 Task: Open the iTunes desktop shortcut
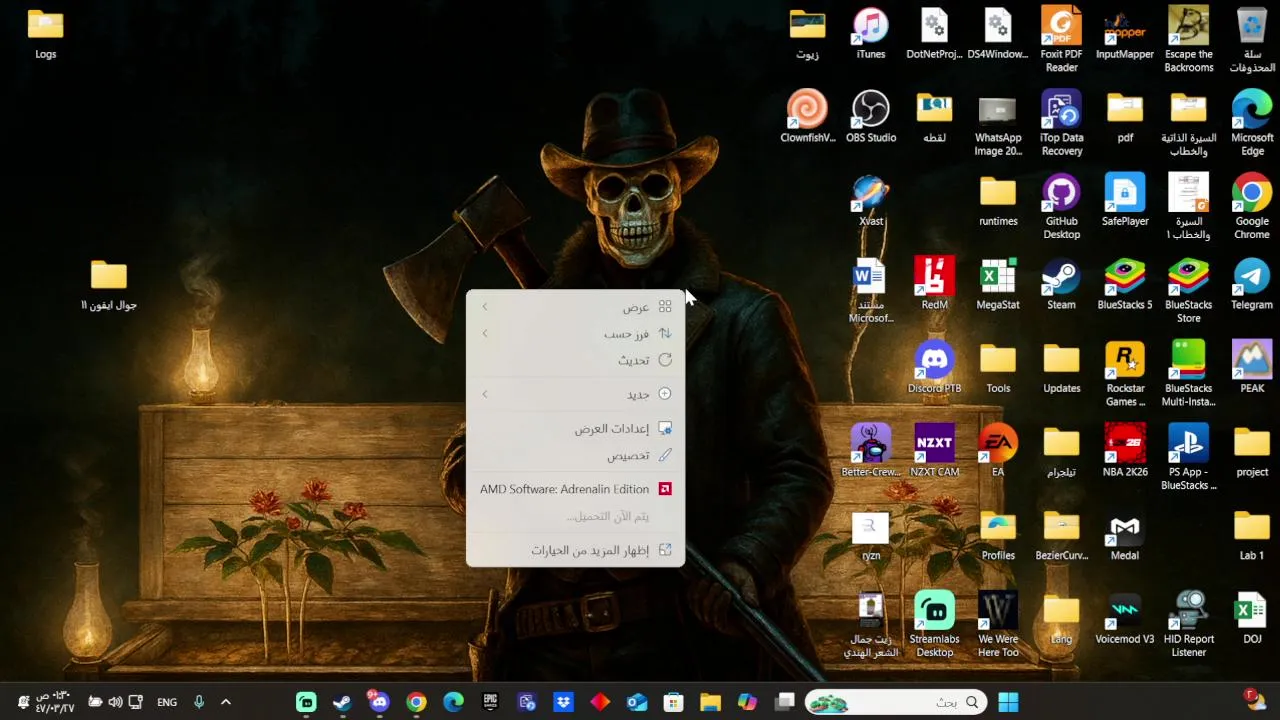coord(871,33)
